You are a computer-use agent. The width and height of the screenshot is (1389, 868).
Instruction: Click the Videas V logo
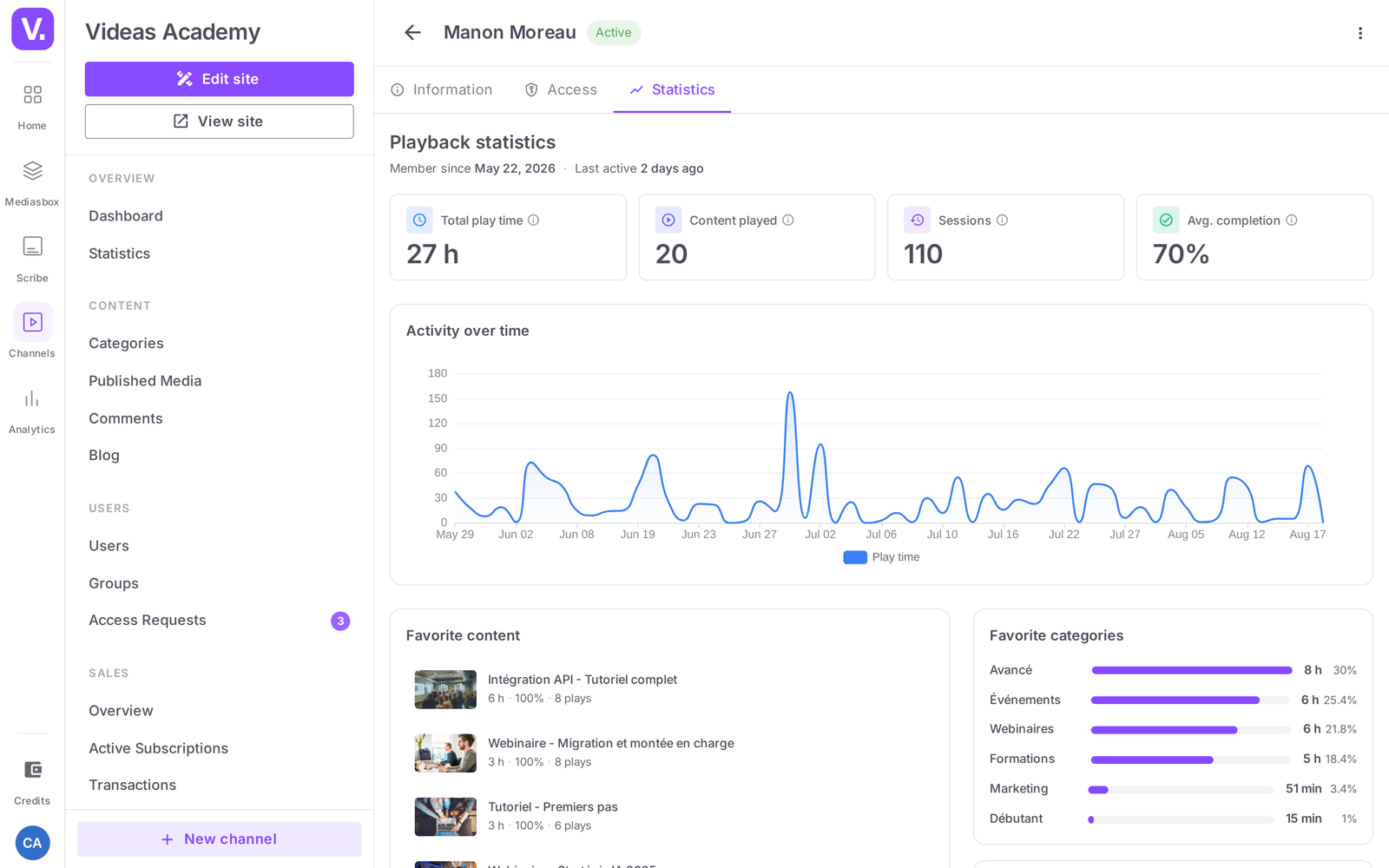(x=32, y=29)
